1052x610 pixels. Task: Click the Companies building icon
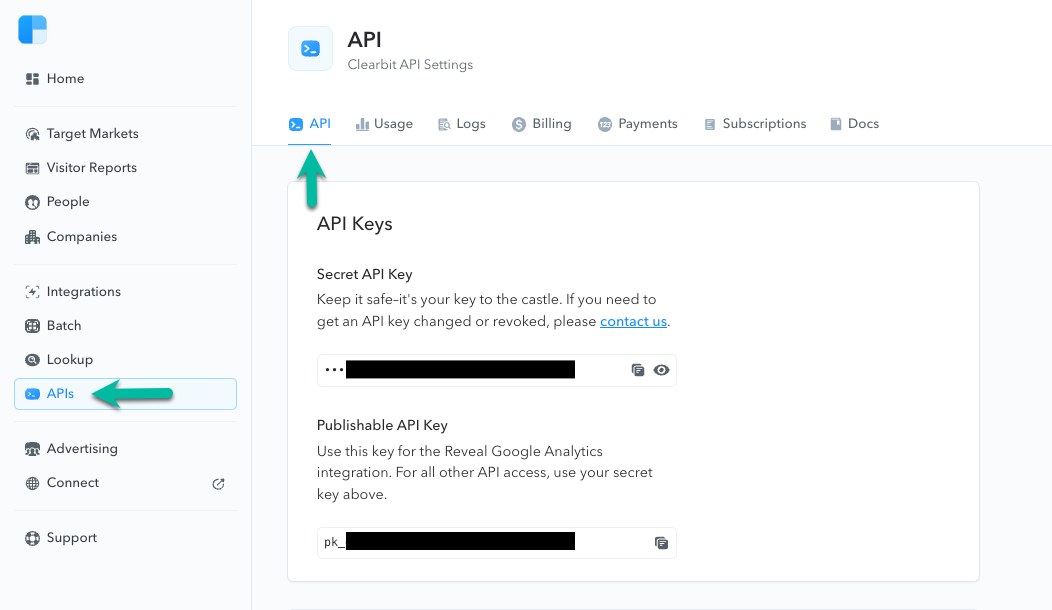32,237
